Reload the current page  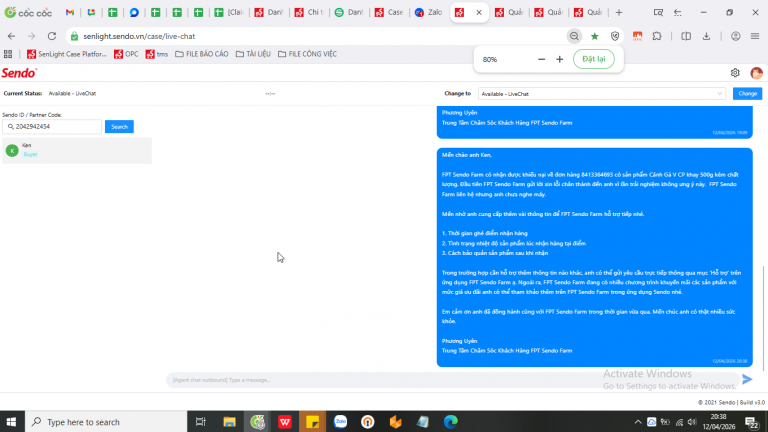[52, 36]
